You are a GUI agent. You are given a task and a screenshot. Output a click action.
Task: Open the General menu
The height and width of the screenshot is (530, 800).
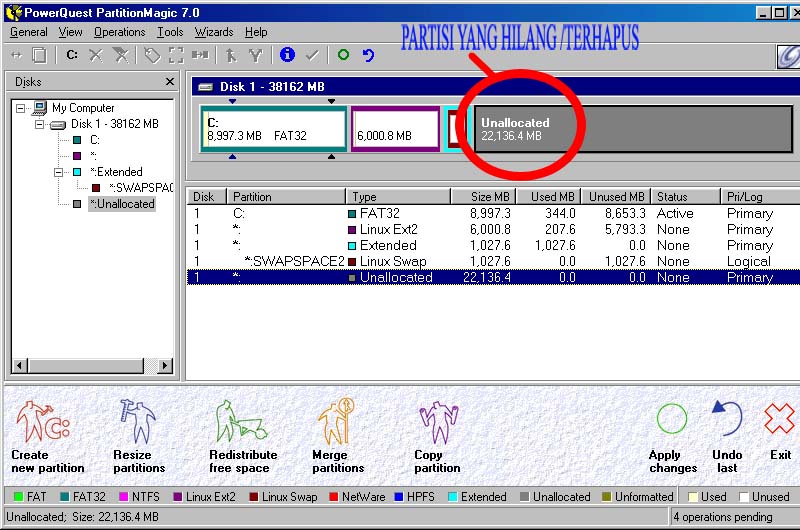[29, 32]
